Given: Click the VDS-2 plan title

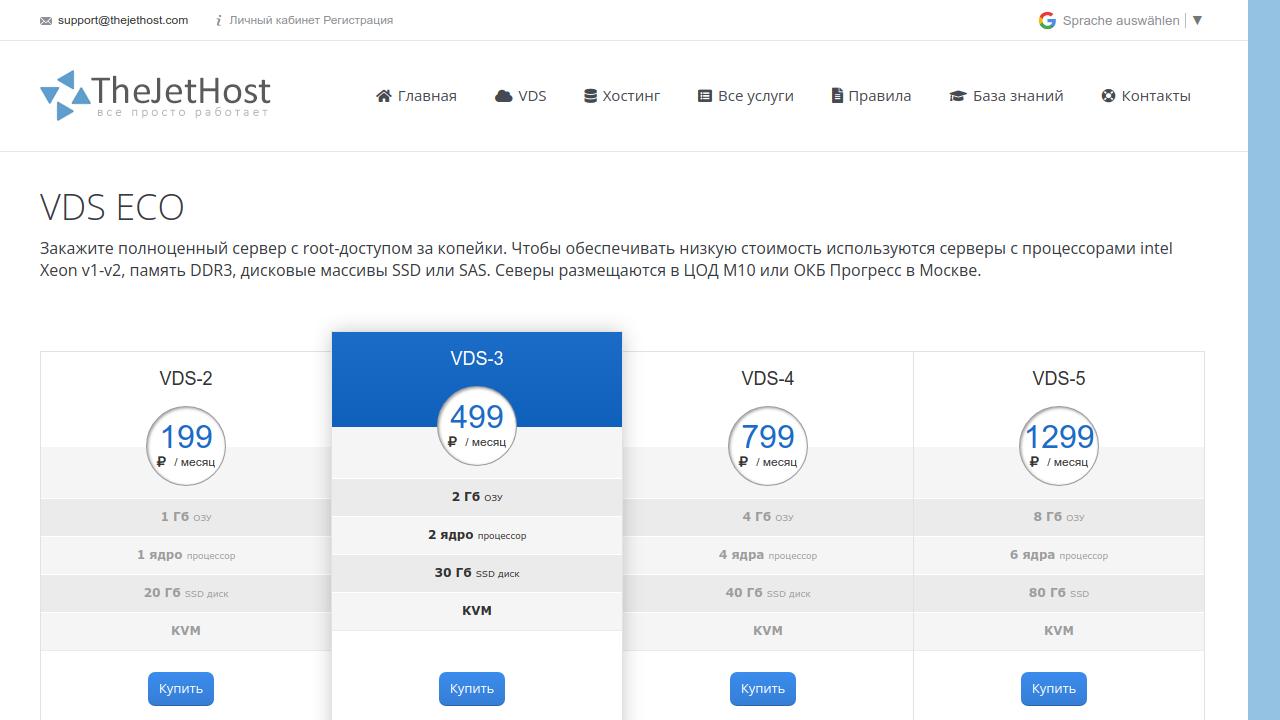Looking at the screenshot, I should click(186, 378).
